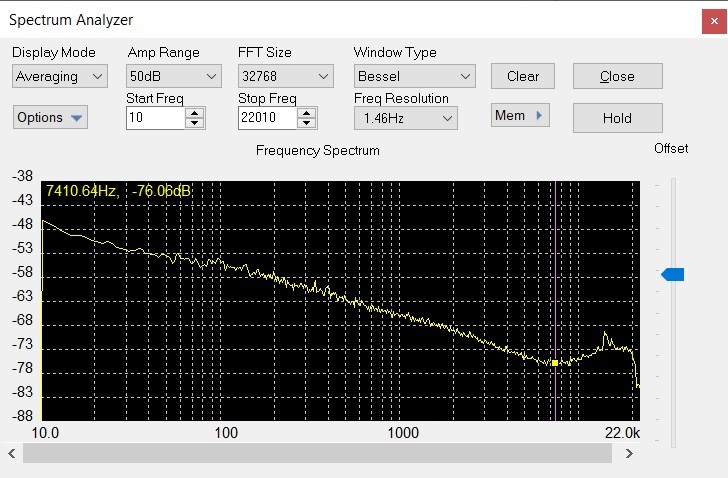The image size is (728, 478).
Task: Click into the Stop Freq input field
Action: 267,118
